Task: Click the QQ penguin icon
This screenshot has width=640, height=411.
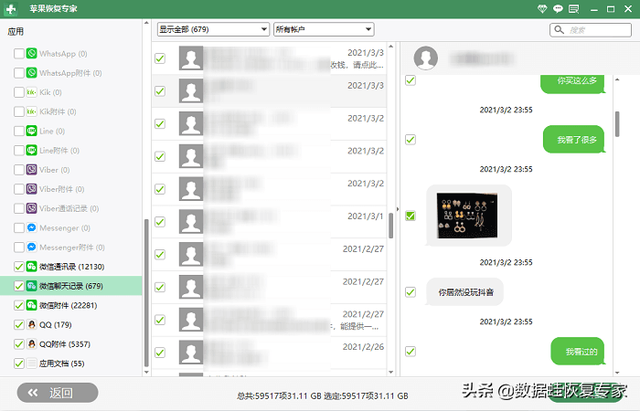Action: [31, 324]
